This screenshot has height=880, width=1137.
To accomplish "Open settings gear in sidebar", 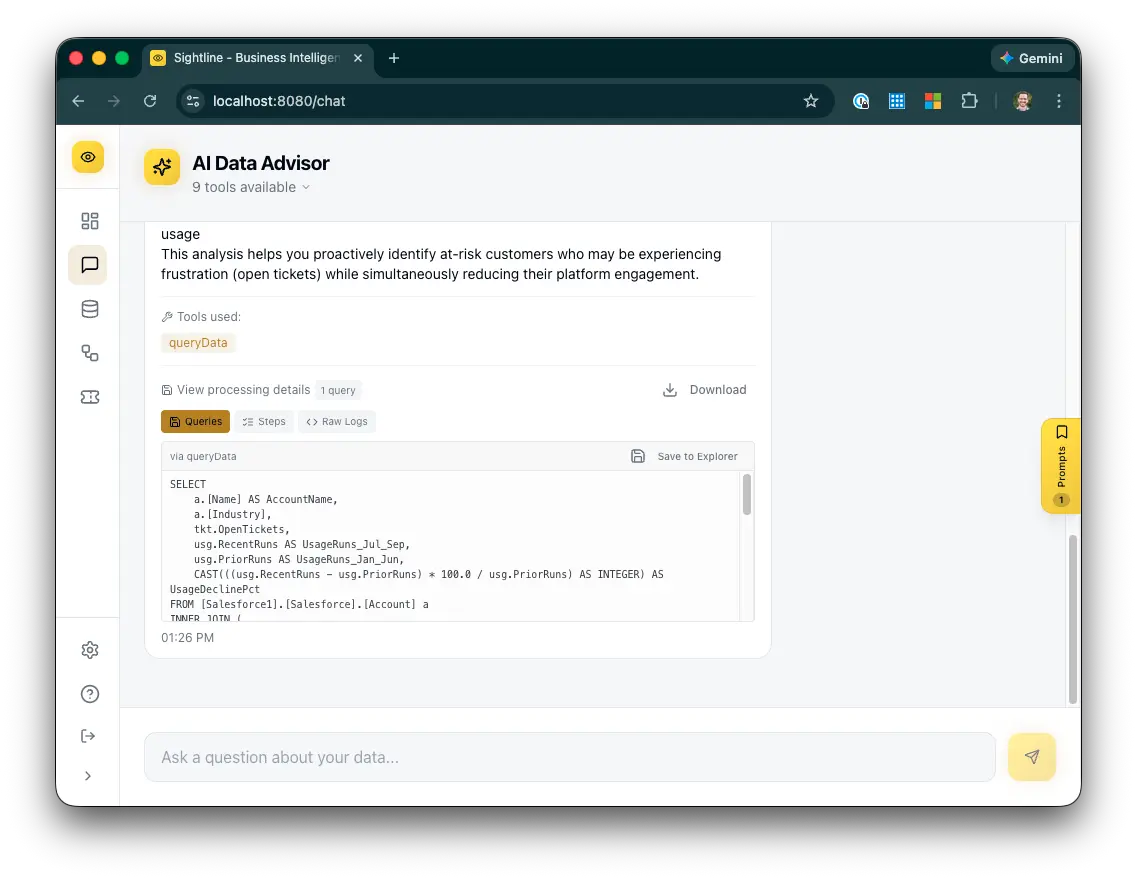I will [x=90, y=650].
